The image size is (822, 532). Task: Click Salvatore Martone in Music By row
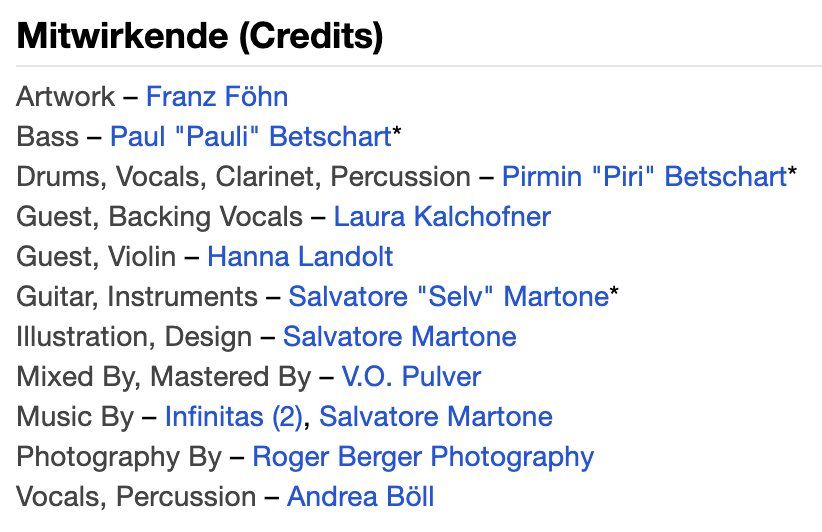436,417
